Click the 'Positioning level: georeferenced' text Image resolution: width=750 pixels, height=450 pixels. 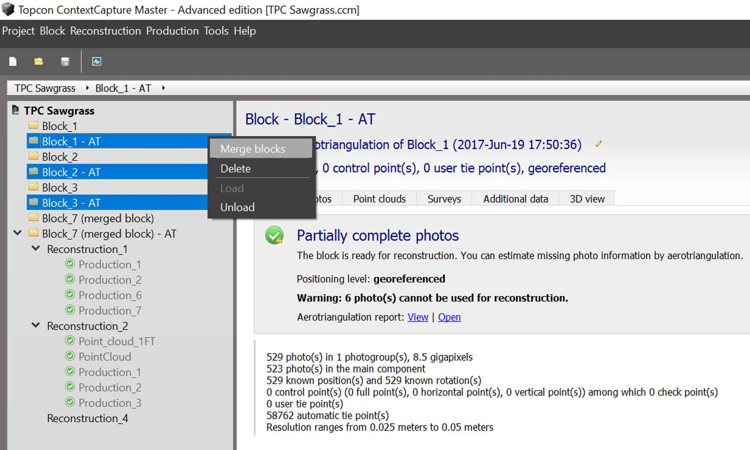371,278
